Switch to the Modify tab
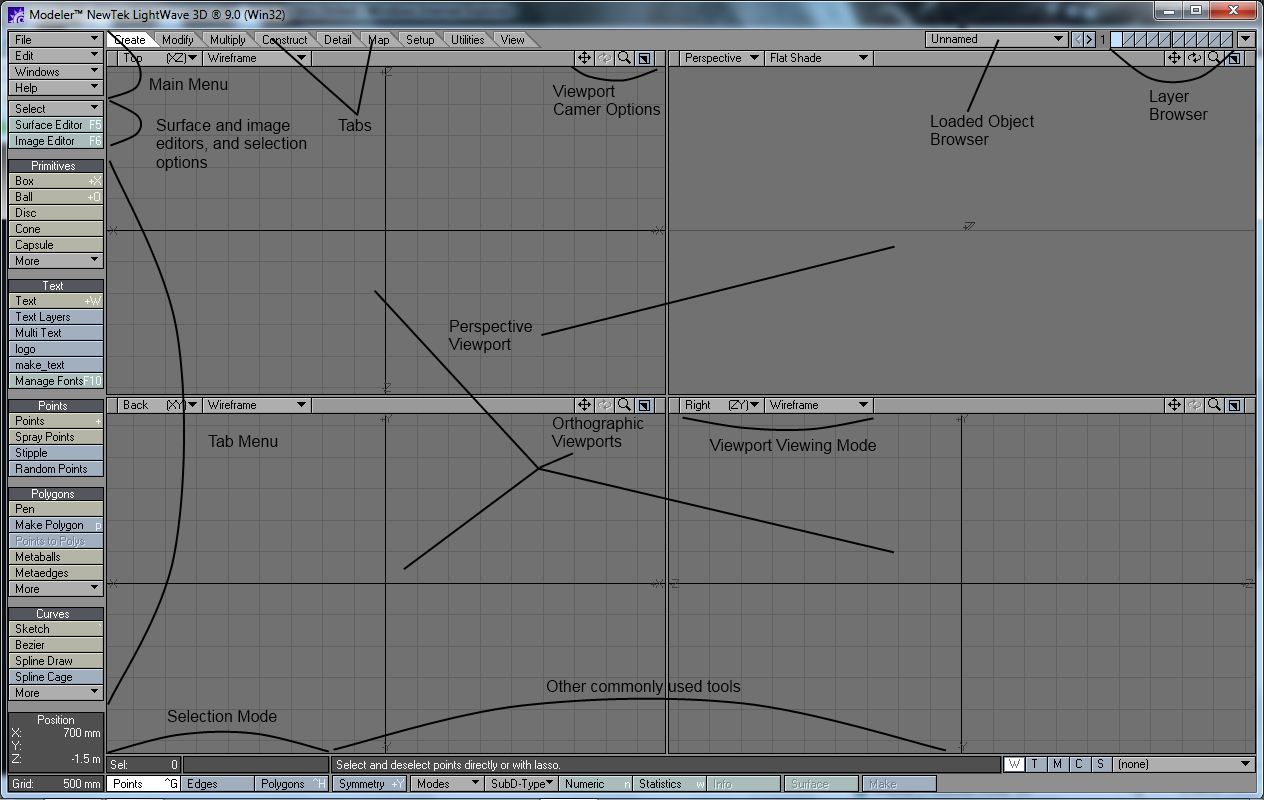 point(178,40)
